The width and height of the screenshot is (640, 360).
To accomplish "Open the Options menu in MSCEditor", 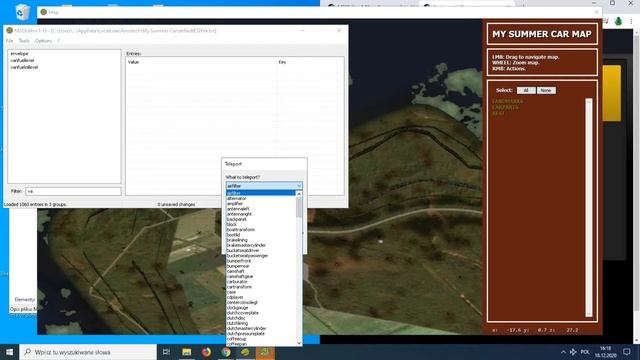I will pyautogui.click(x=43, y=41).
